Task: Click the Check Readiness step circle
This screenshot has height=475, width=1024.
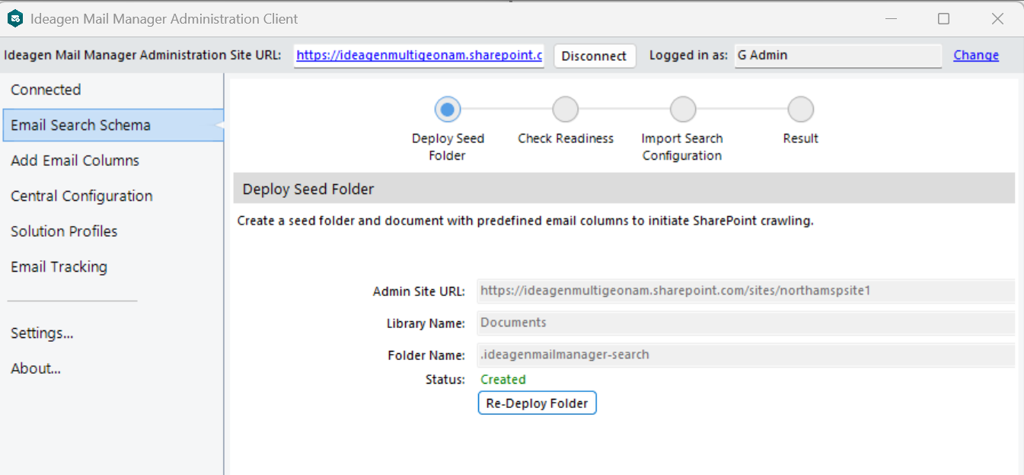Action: tap(565, 110)
